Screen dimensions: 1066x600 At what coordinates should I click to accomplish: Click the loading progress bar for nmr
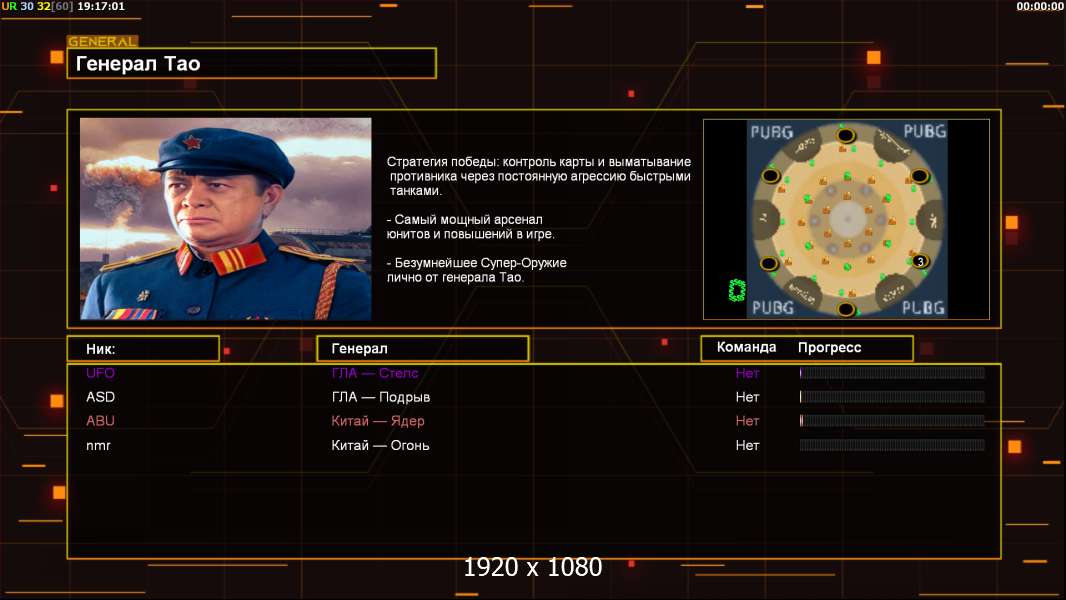pyautogui.click(x=892, y=445)
